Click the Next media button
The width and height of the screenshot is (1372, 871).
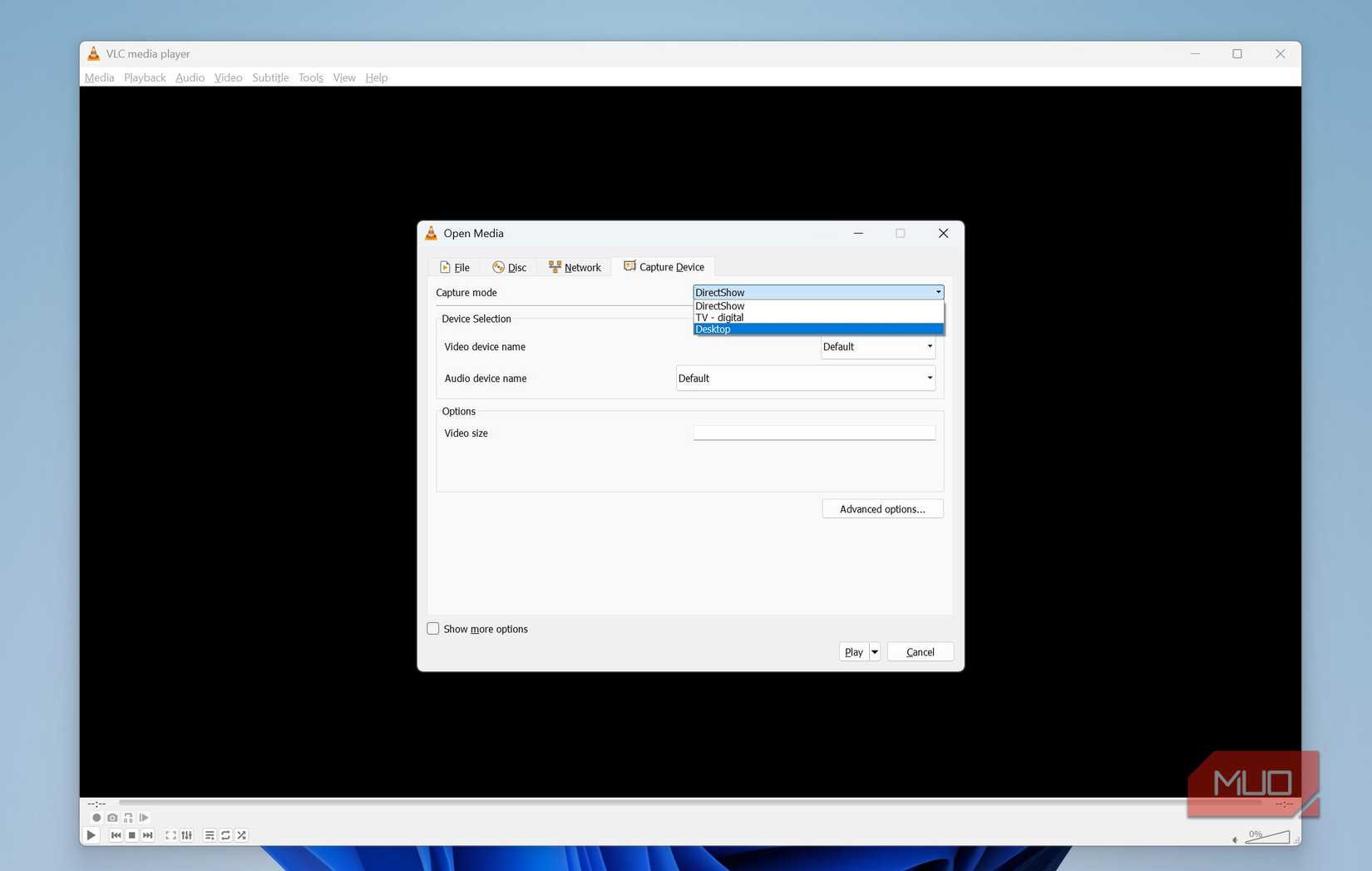click(147, 835)
